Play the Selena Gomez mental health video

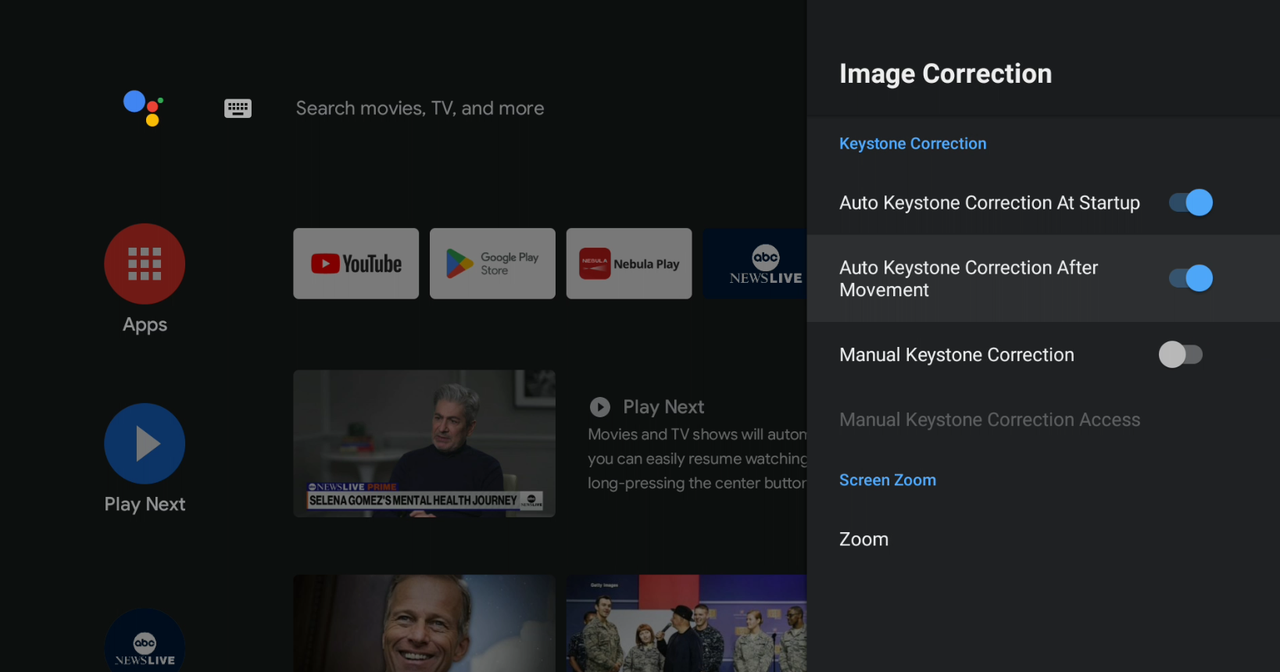(x=424, y=444)
